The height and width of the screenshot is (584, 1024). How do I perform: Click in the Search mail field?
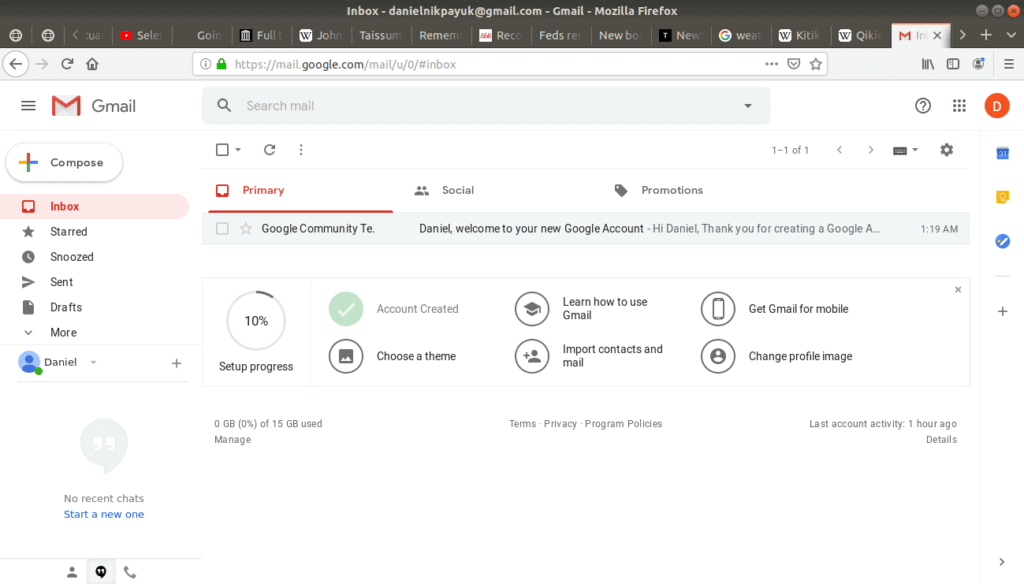coord(487,106)
